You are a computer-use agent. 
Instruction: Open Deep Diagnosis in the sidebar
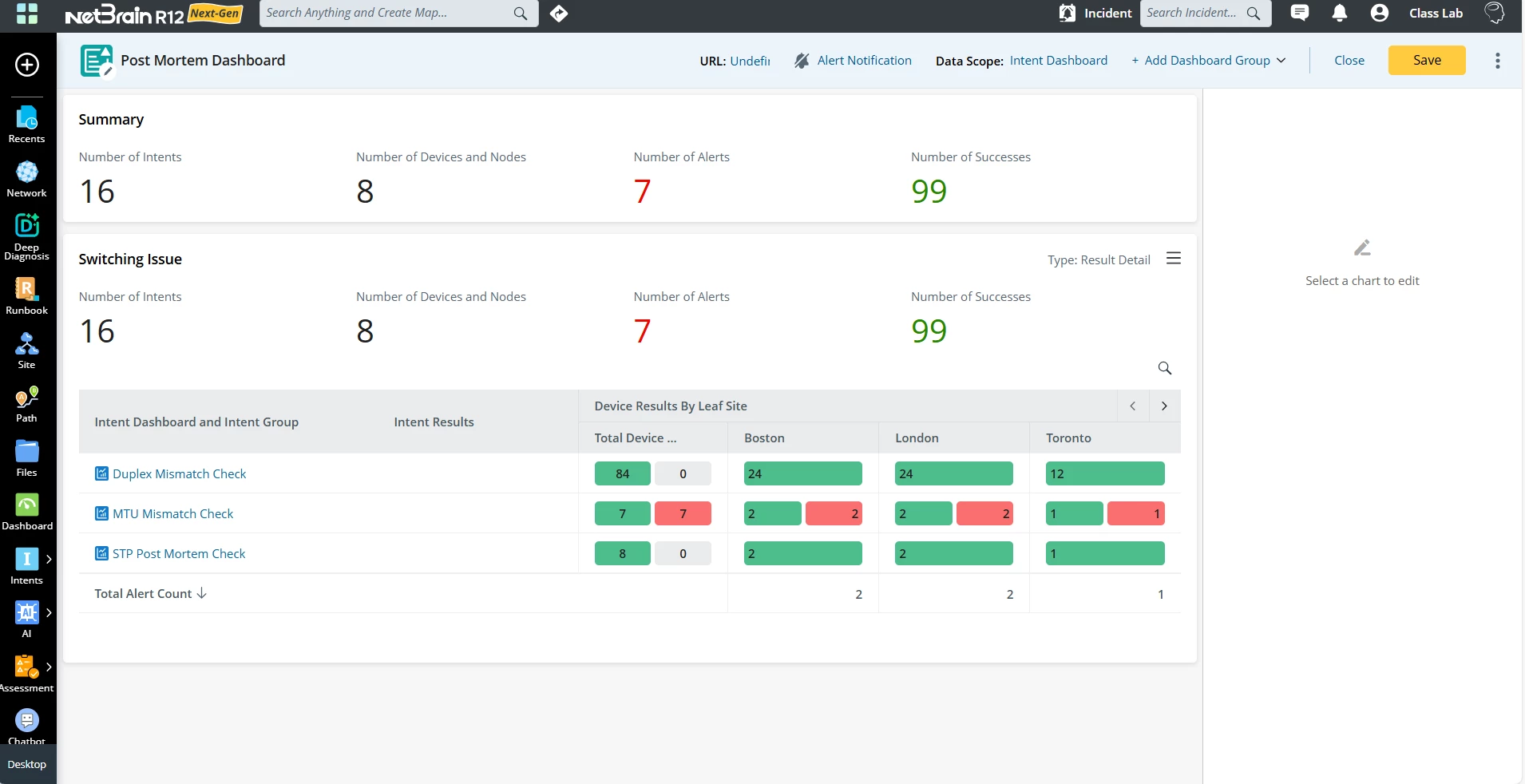(27, 237)
